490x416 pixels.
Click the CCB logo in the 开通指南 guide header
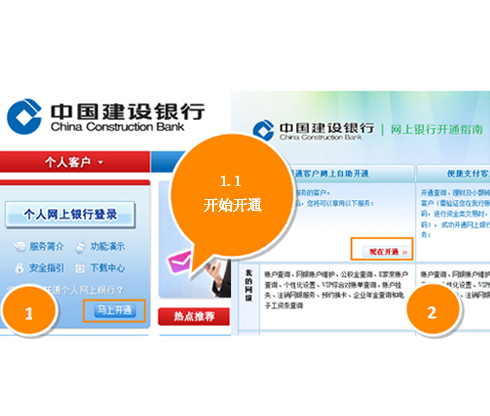pos(263,130)
